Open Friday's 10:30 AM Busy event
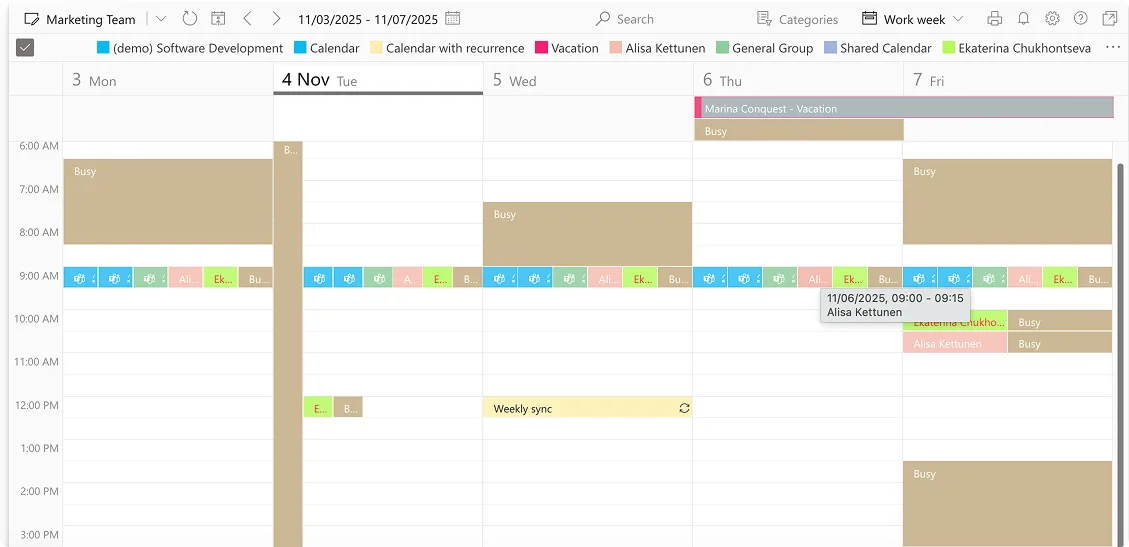The width and height of the screenshot is (1129, 547). pos(1060,343)
